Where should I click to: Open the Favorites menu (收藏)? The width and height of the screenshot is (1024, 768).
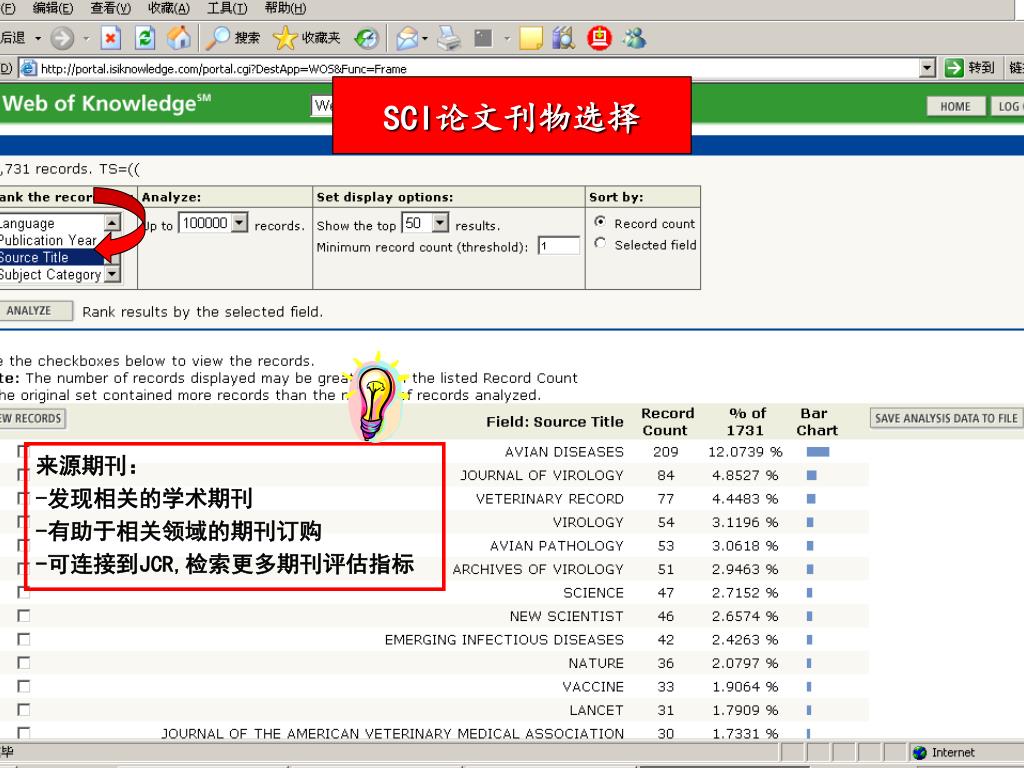tap(169, 8)
